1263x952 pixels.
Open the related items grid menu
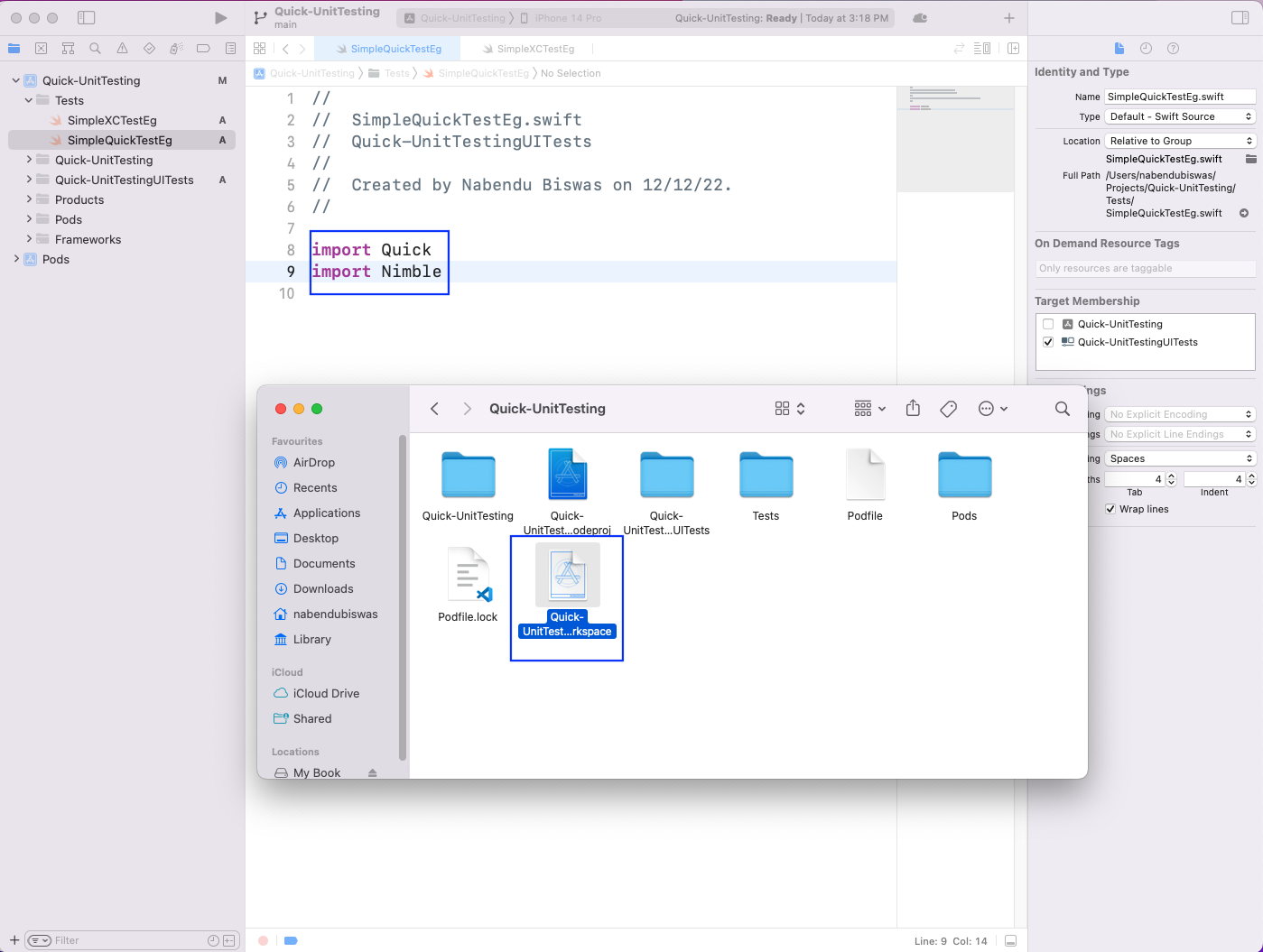pos(260,49)
